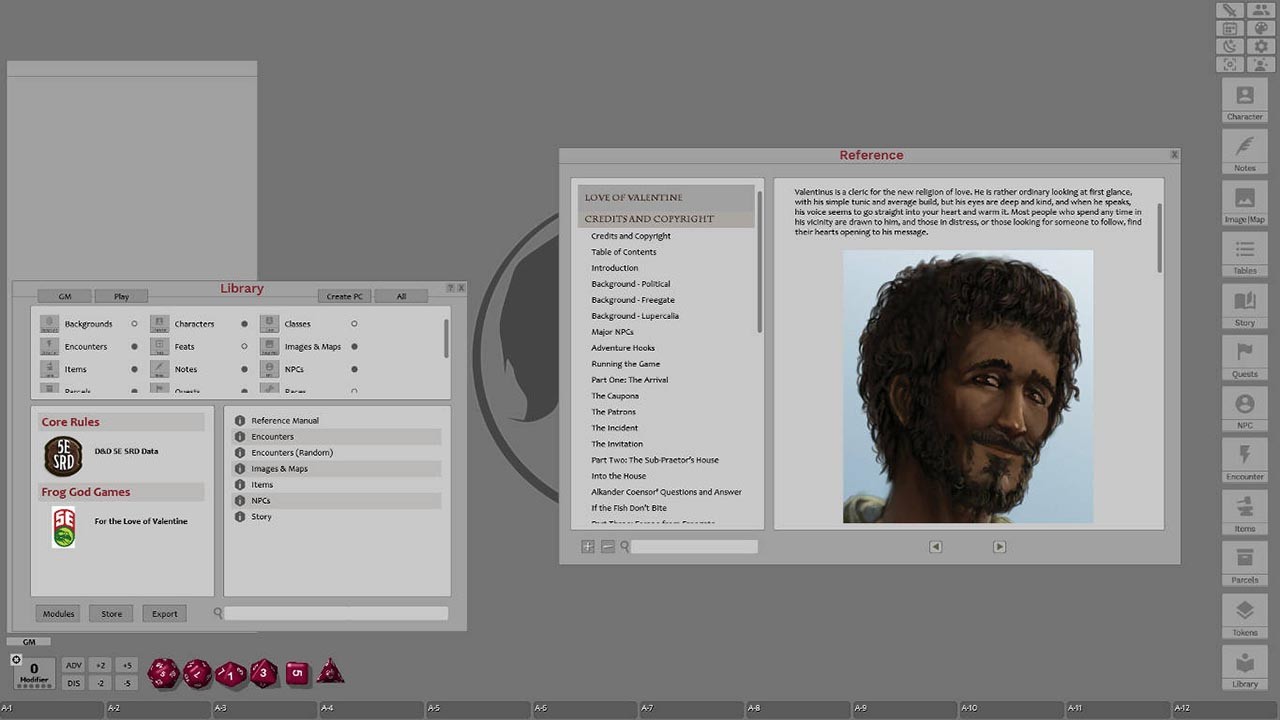Collapse the Credits and Copyright chapter header
The image size is (1280, 720).
[x=666, y=219]
